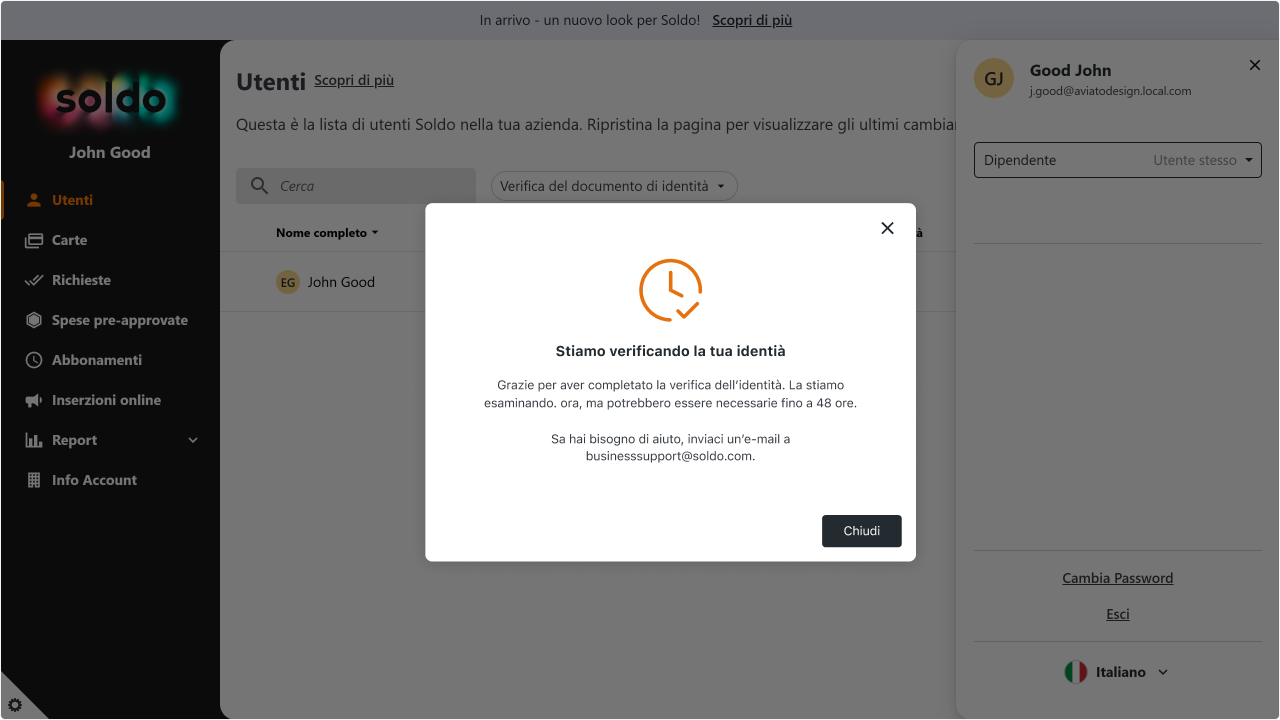
Task: Click the Cambia Password link
Action: click(1118, 578)
